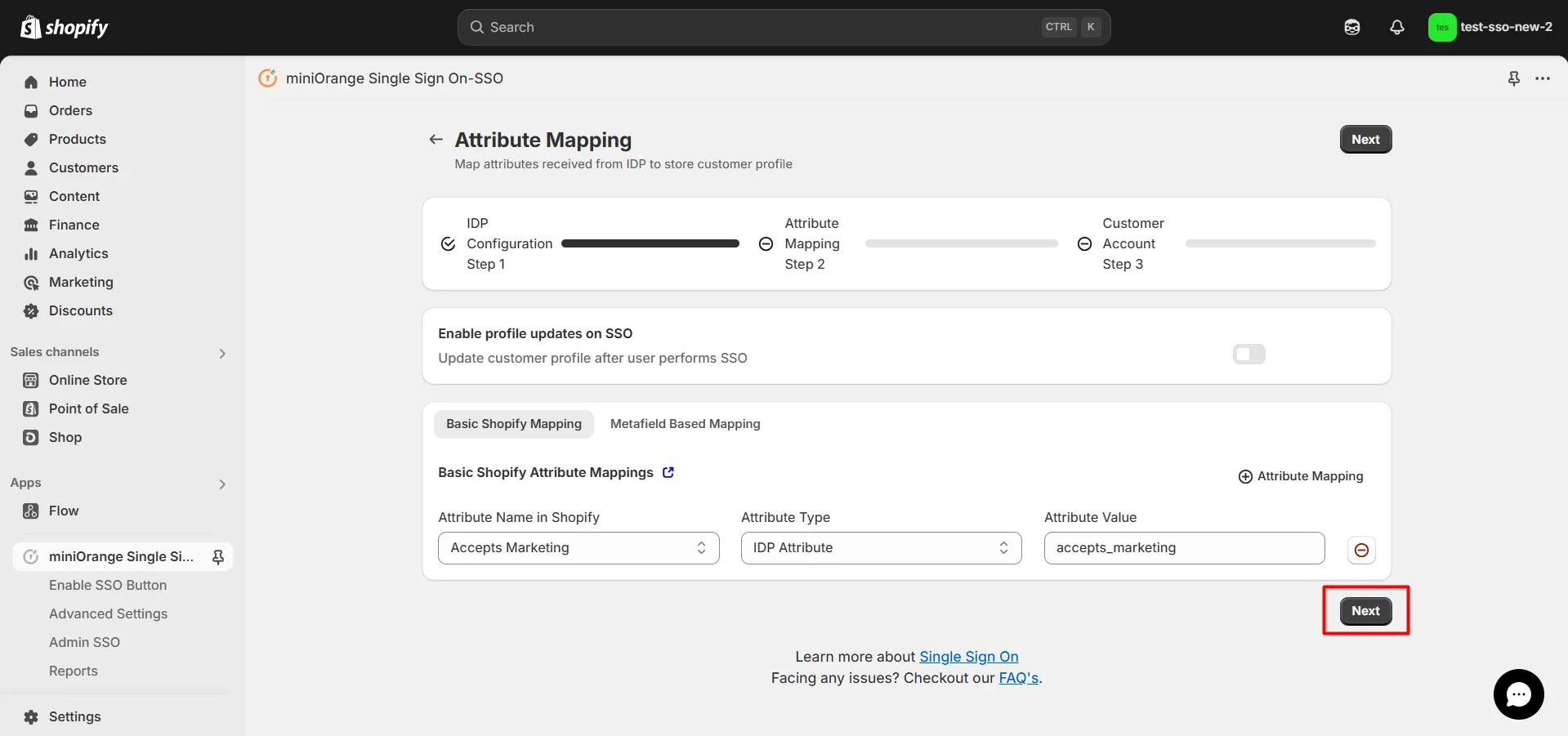Click the Customer Account Step 3 progress bar

tap(1280, 243)
